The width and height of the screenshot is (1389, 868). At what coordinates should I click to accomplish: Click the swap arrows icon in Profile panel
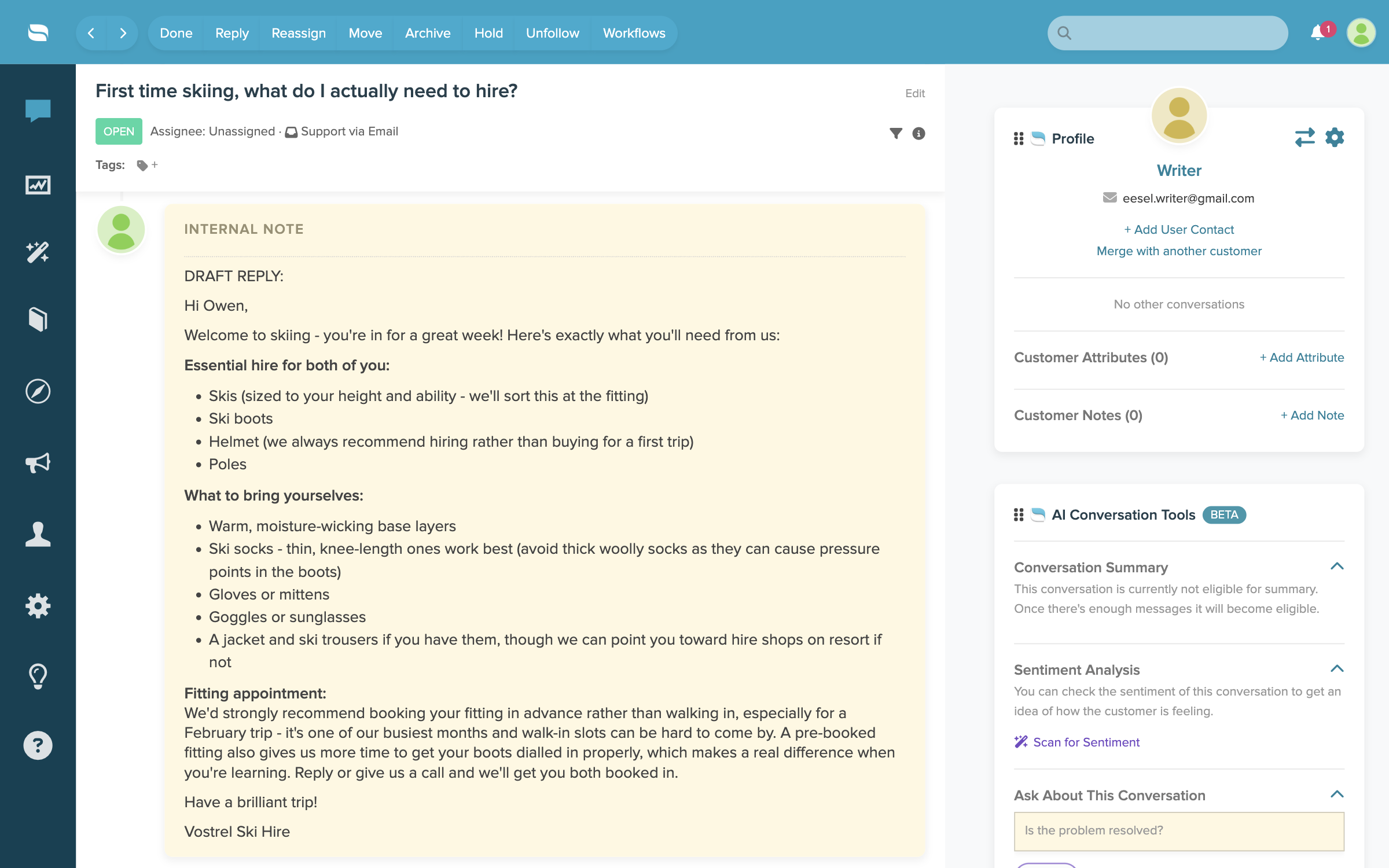point(1305,138)
